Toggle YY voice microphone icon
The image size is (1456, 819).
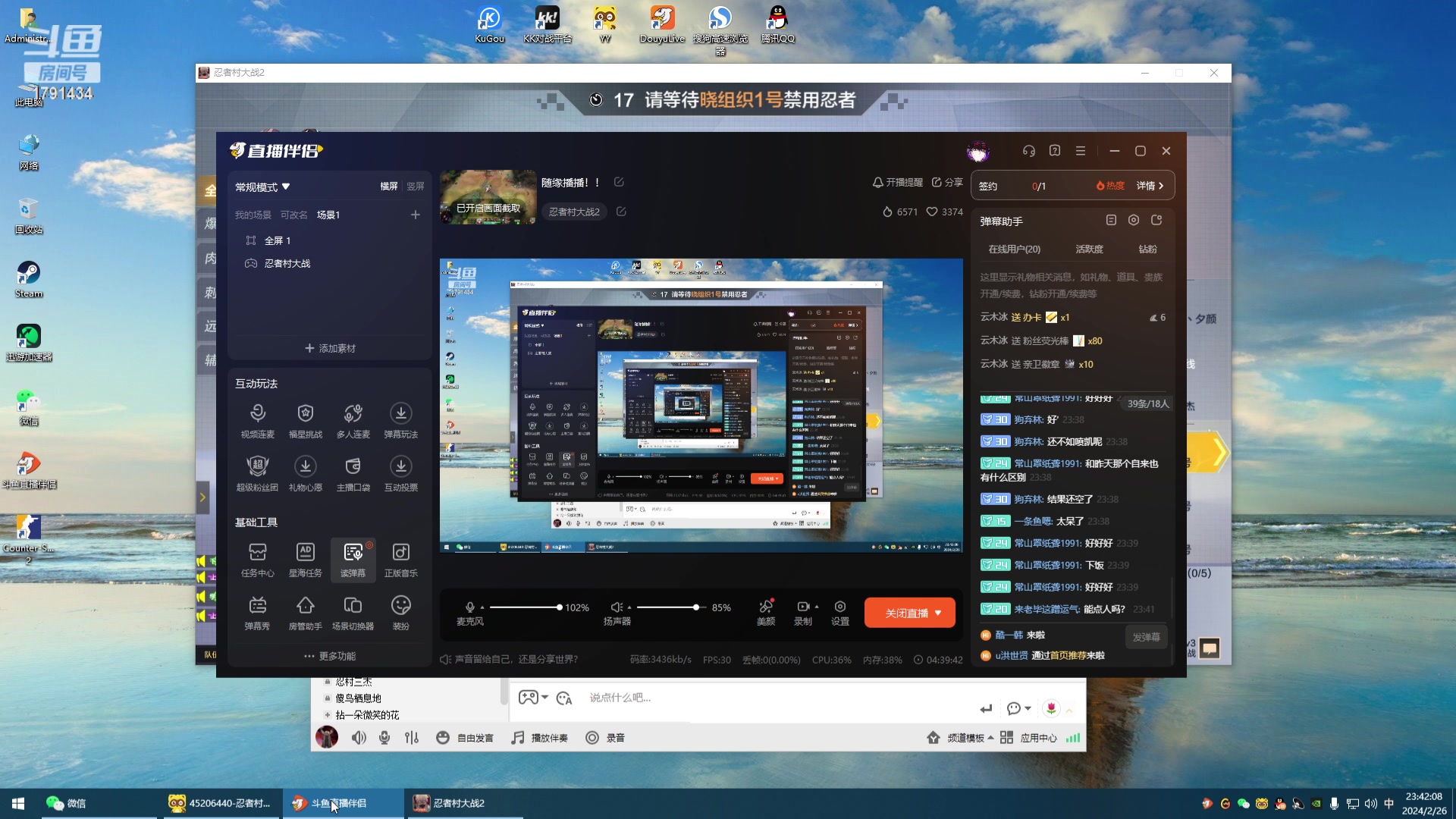pyautogui.click(x=384, y=738)
